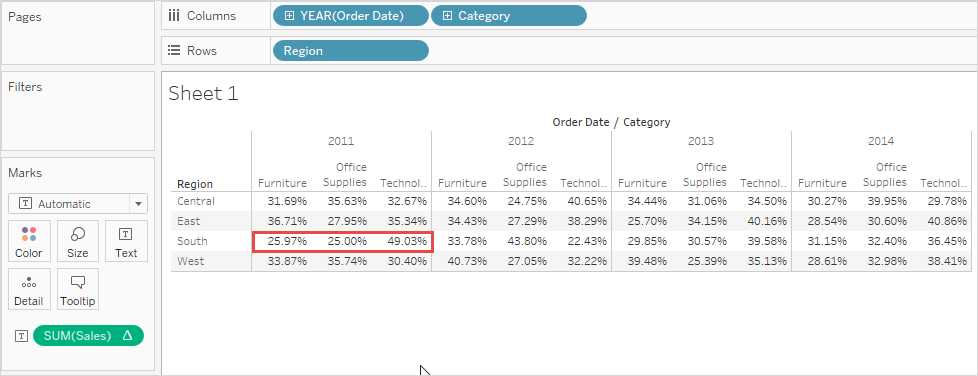Click the Furniture header under 2014
978x376 pixels.
pos(822,183)
